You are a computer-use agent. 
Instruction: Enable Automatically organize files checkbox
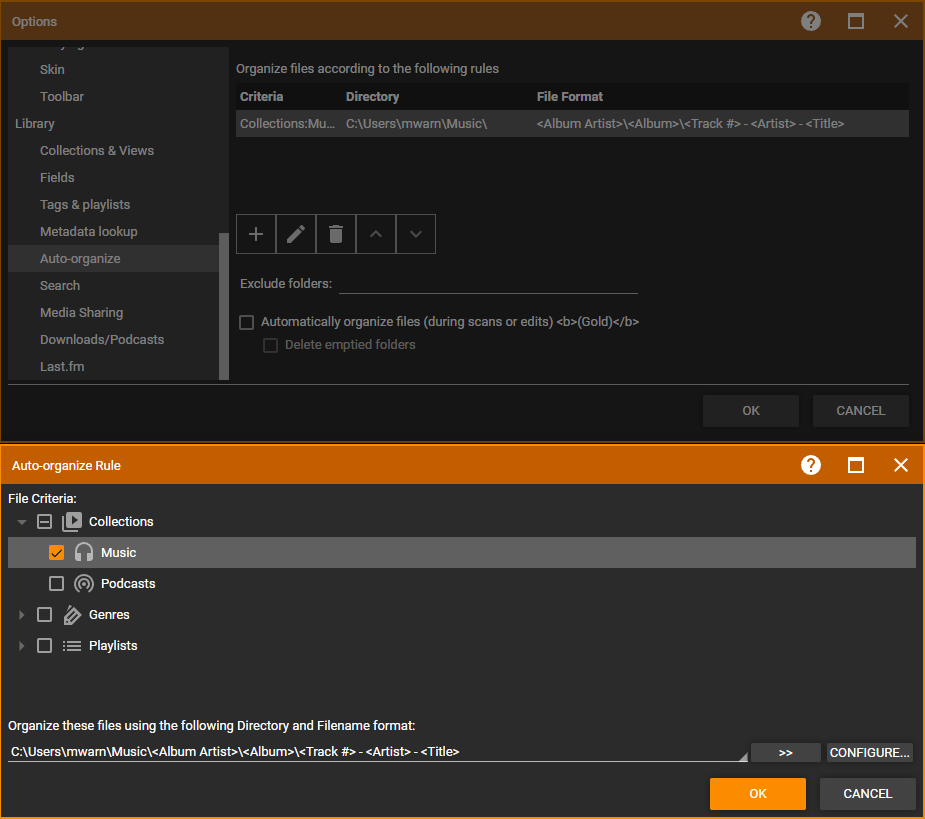[247, 322]
